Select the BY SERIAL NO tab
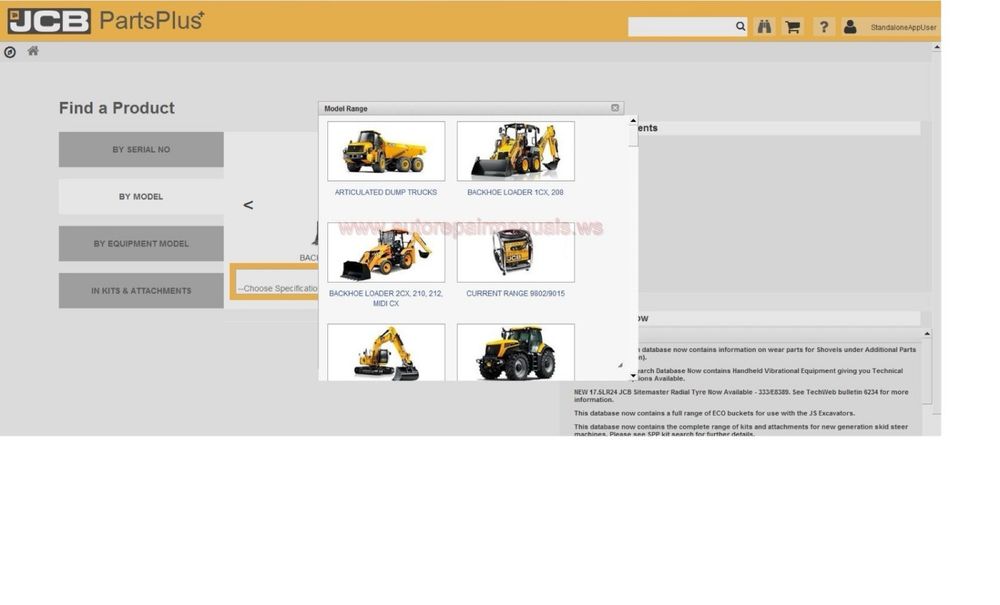 click(141, 149)
